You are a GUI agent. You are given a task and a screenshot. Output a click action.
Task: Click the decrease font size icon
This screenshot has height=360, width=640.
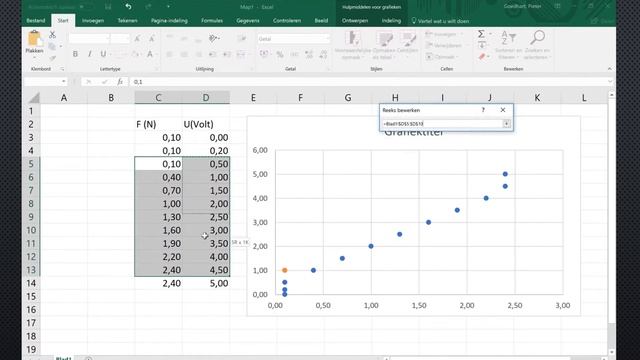tap(151, 39)
